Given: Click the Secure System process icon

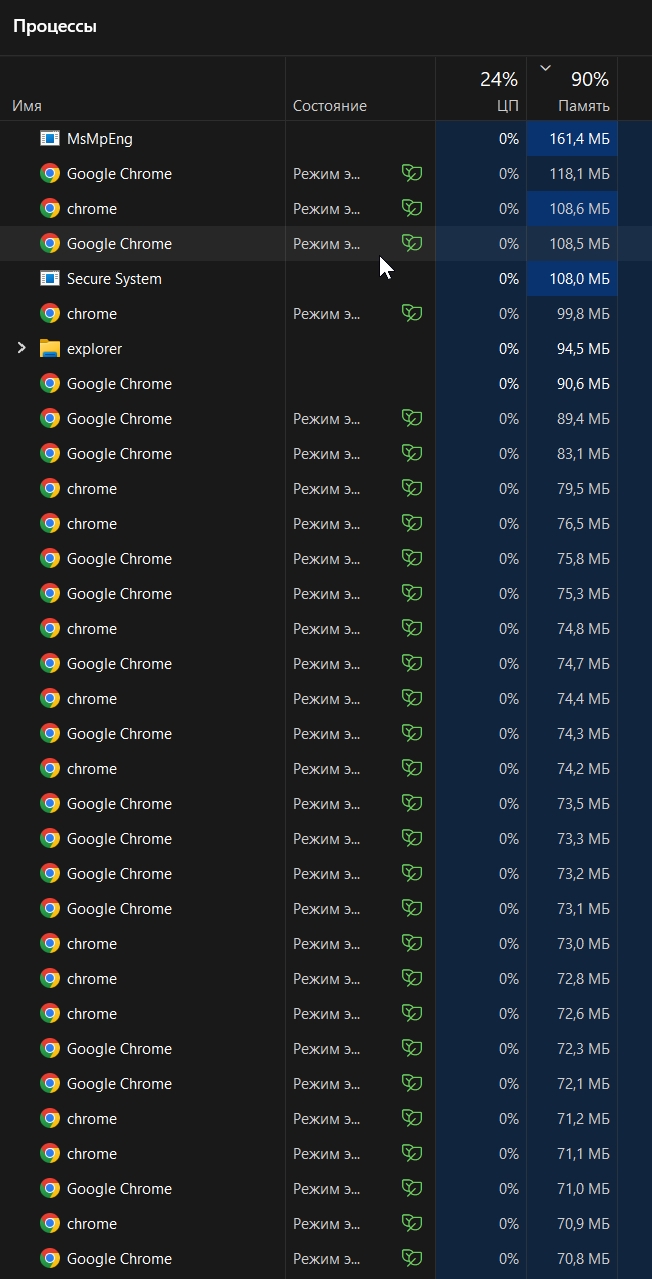Looking at the screenshot, I should coord(50,278).
